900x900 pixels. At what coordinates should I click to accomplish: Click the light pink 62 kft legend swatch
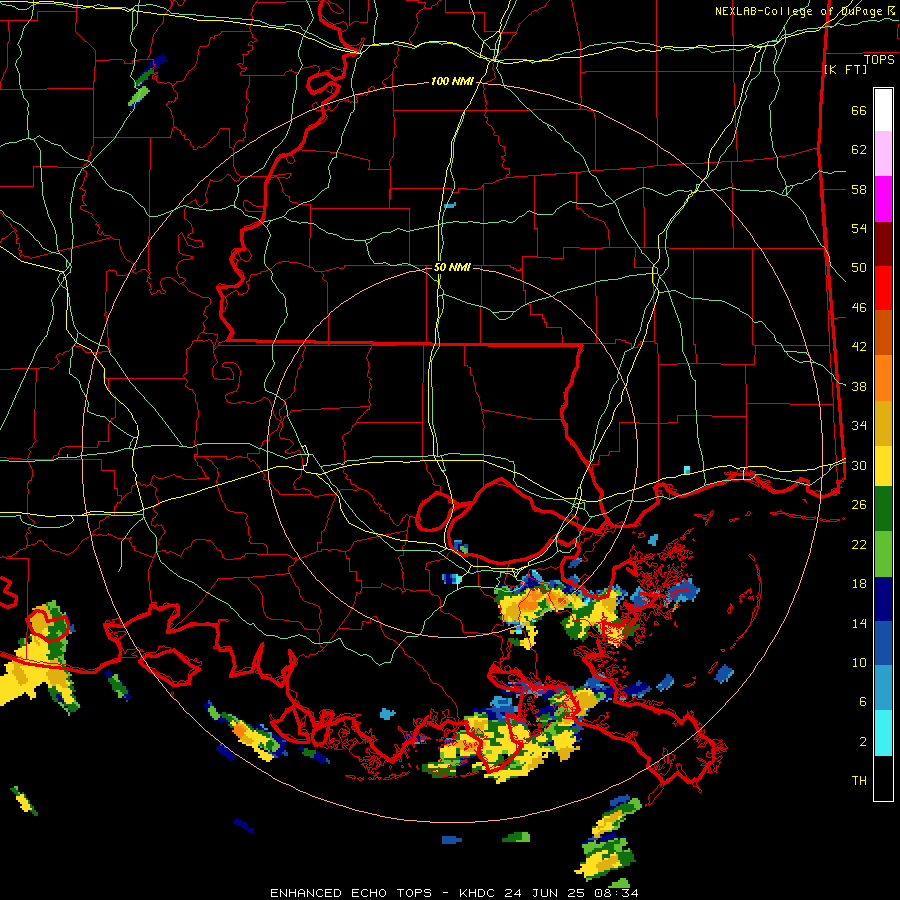pyautogui.click(x=883, y=154)
